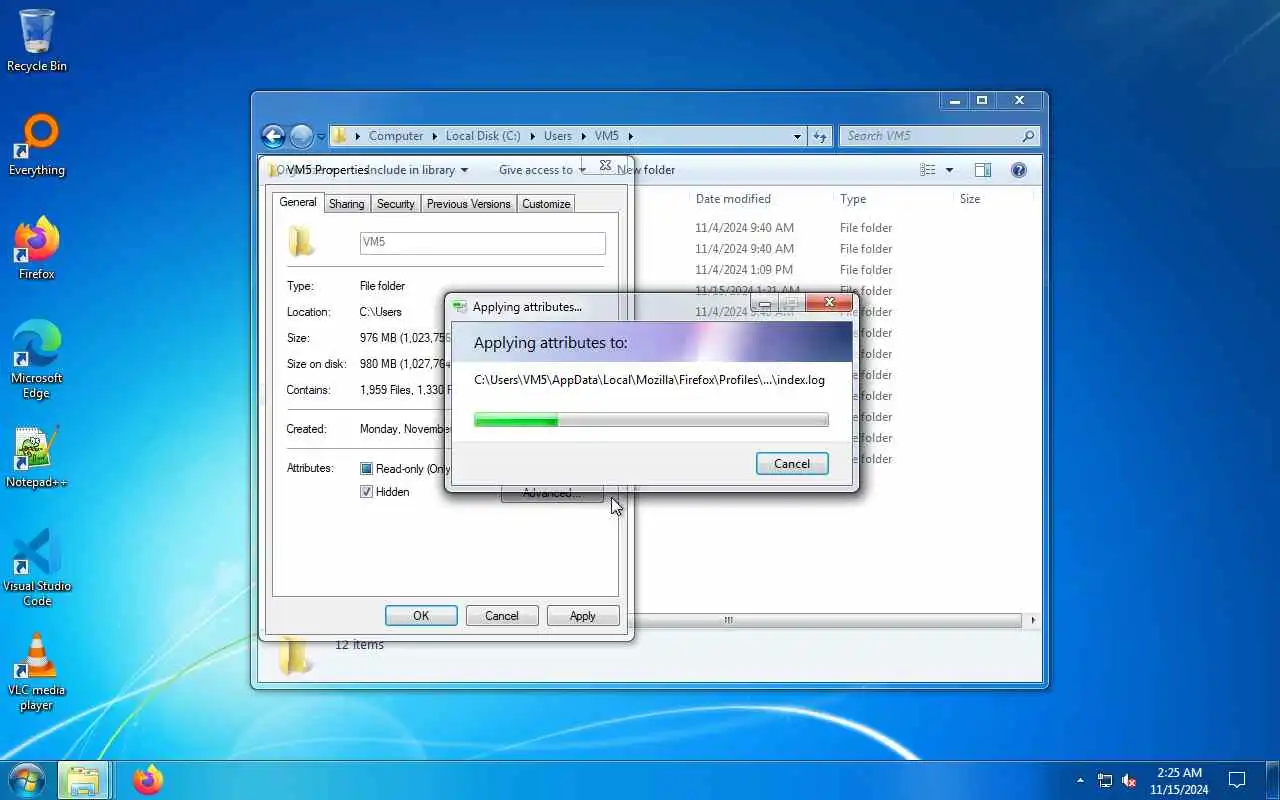Open the Advanced attributes button
Screen dimensions: 1280x800
551,493
